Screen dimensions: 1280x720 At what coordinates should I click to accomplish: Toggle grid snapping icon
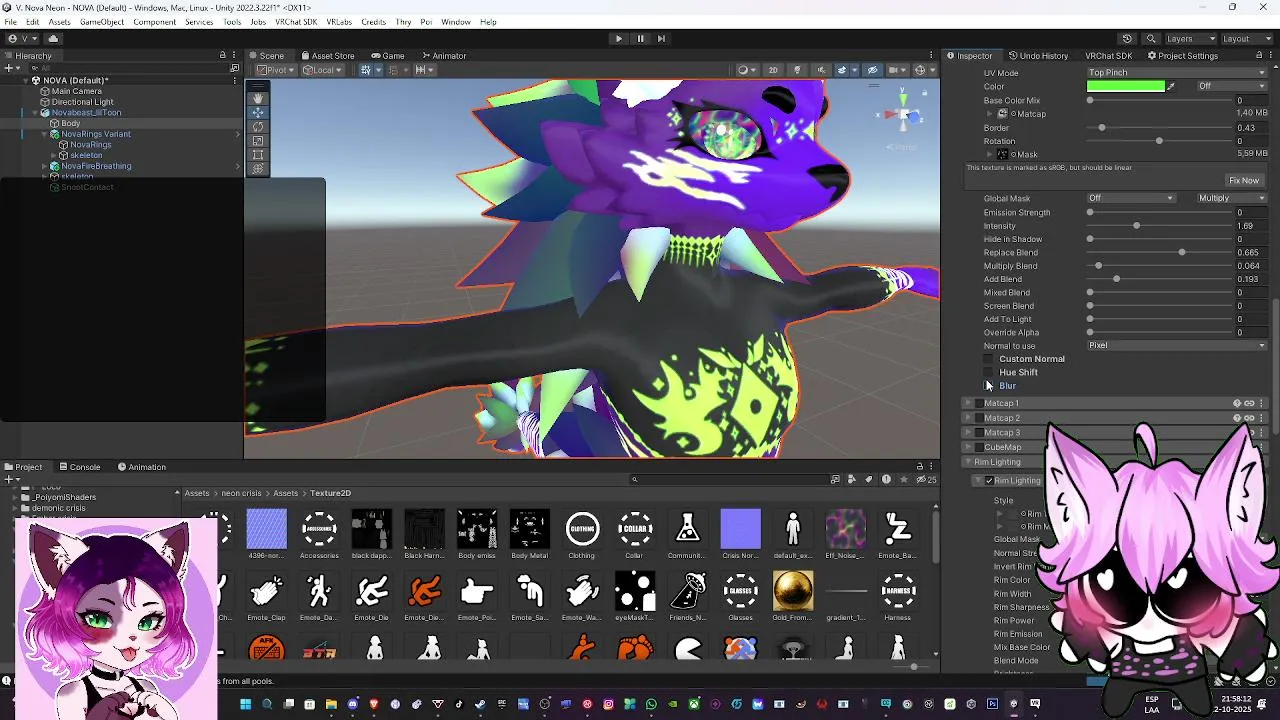point(368,70)
